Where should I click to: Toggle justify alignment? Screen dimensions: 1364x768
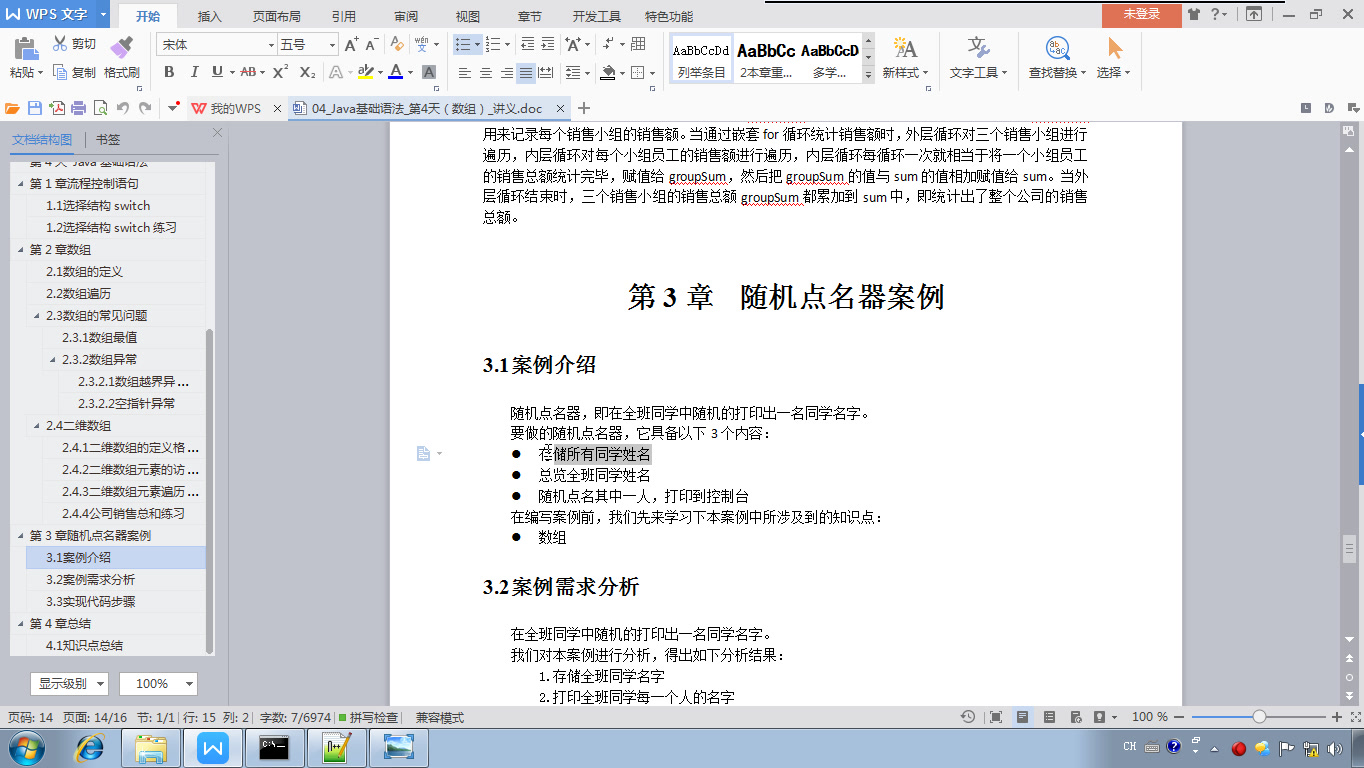[x=525, y=72]
